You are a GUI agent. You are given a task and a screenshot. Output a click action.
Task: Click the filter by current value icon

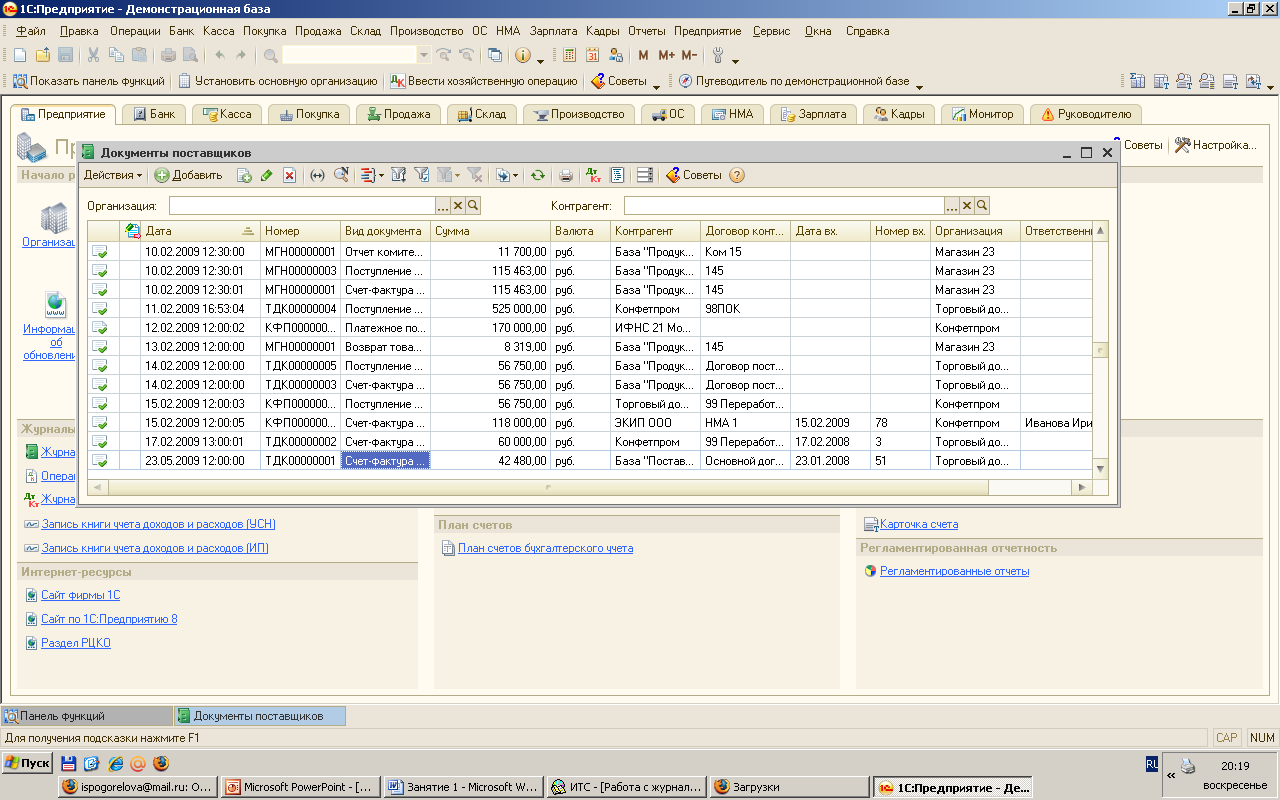pyautogui.click(x=422, y=175)
